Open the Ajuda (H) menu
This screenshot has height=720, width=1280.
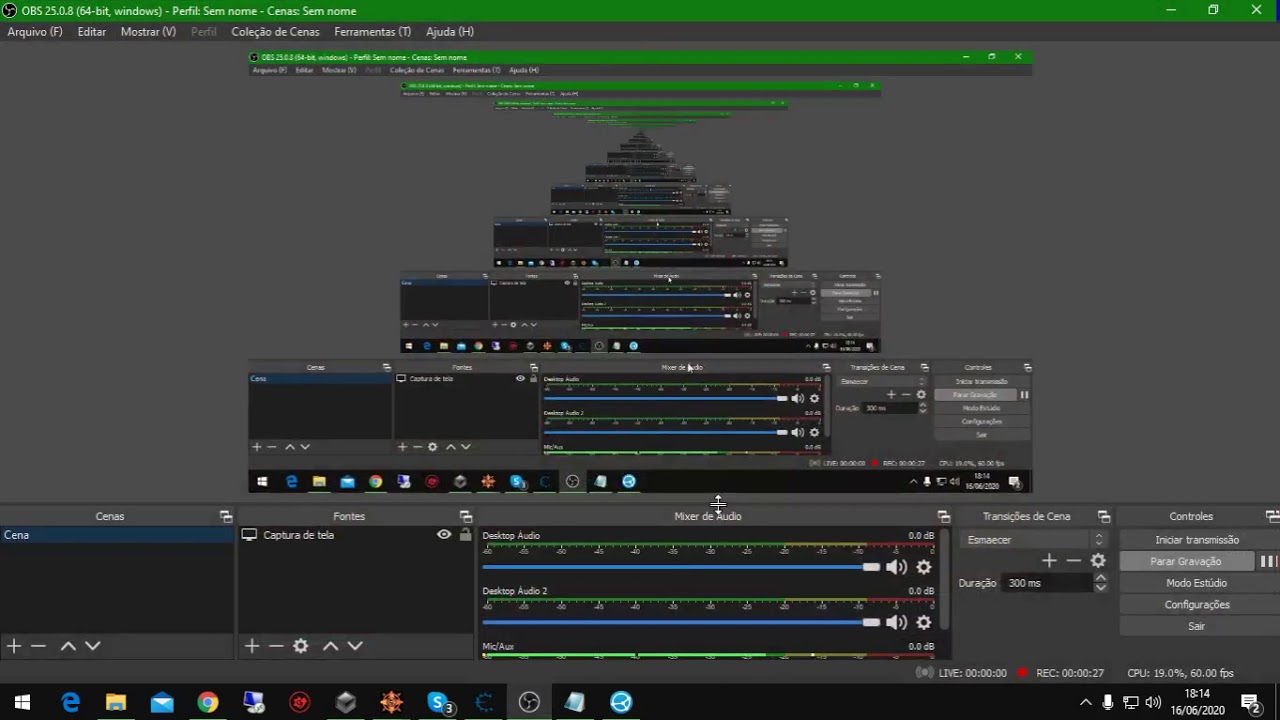(x=450, y=32)
